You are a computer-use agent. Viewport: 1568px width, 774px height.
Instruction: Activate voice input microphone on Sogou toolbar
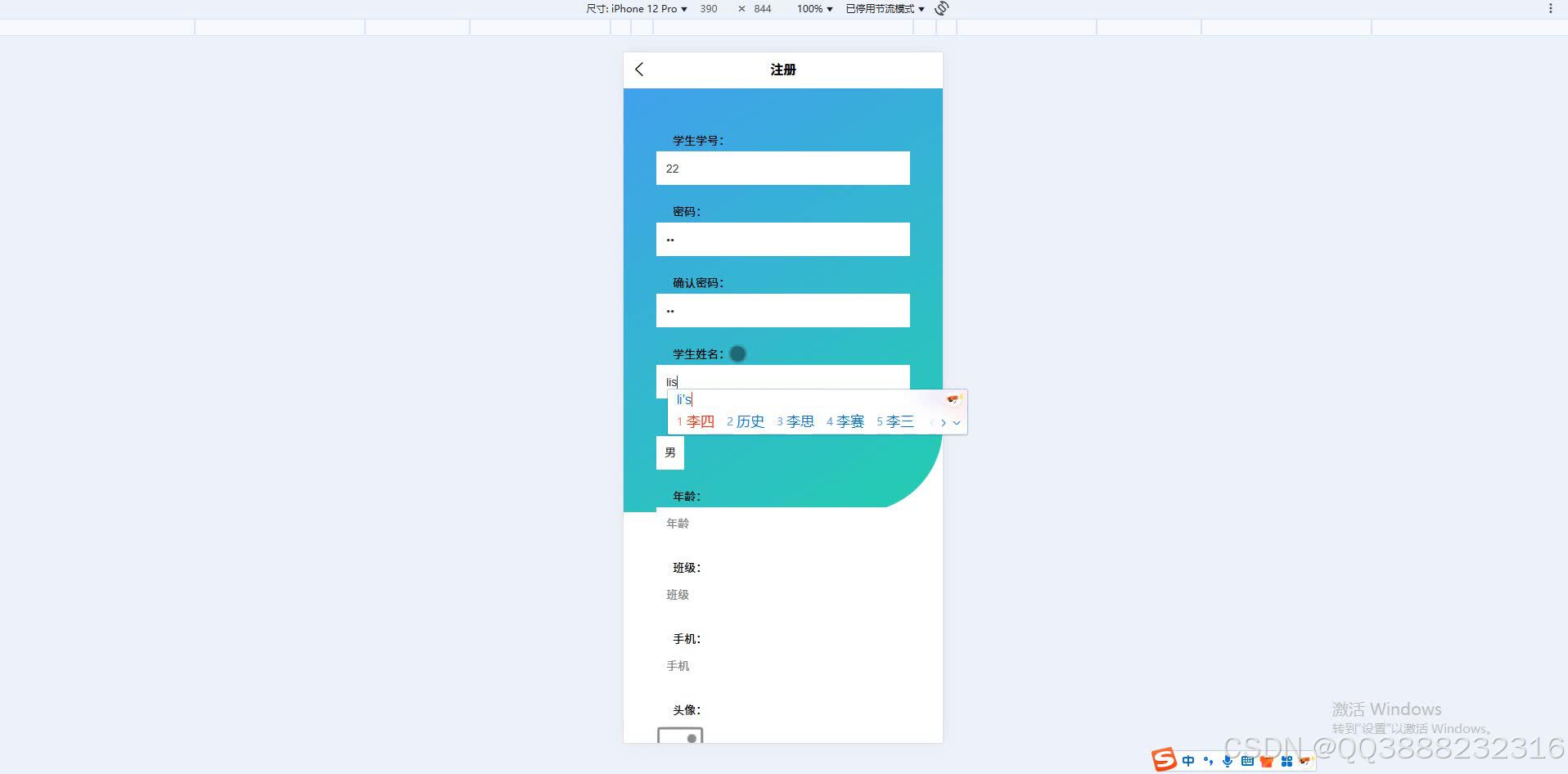(1228, 761)
